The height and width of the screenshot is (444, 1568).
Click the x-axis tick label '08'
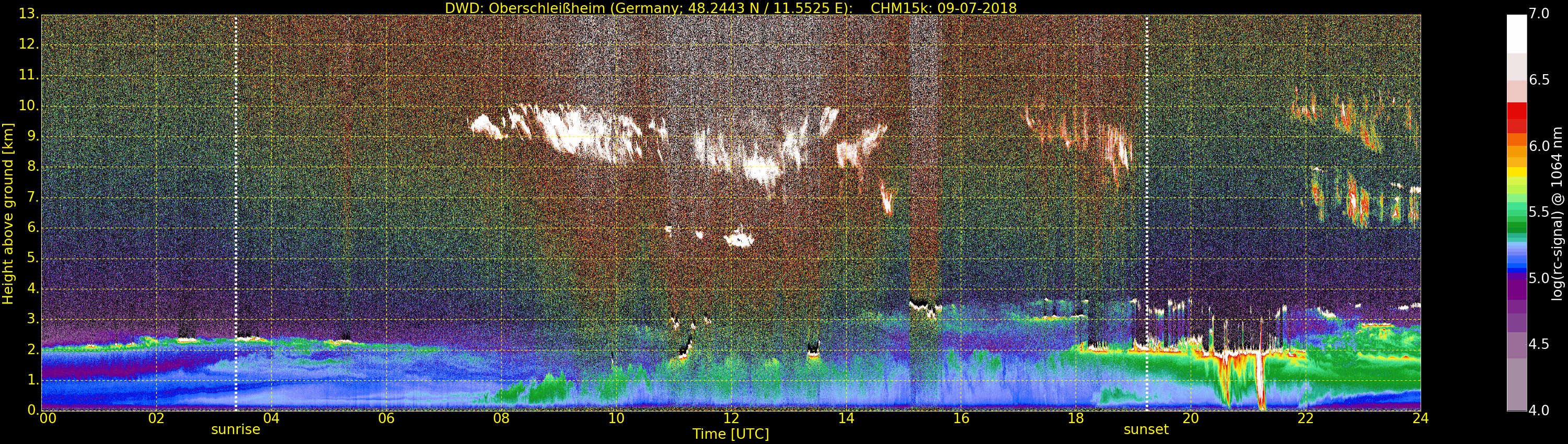pyautogui.click(x=501, y=418)
